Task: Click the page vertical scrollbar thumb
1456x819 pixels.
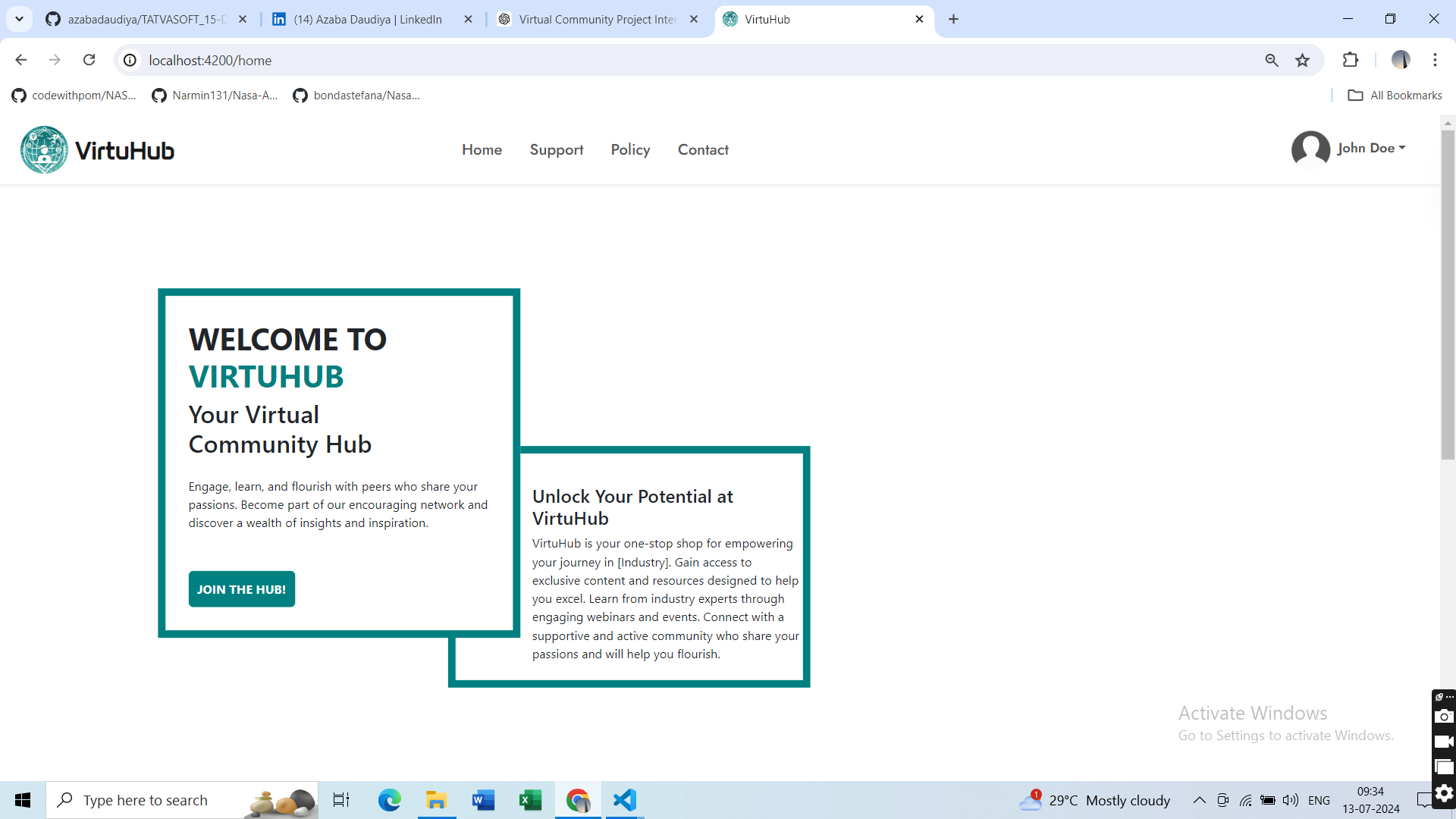Action: [x=1448, y=294]
